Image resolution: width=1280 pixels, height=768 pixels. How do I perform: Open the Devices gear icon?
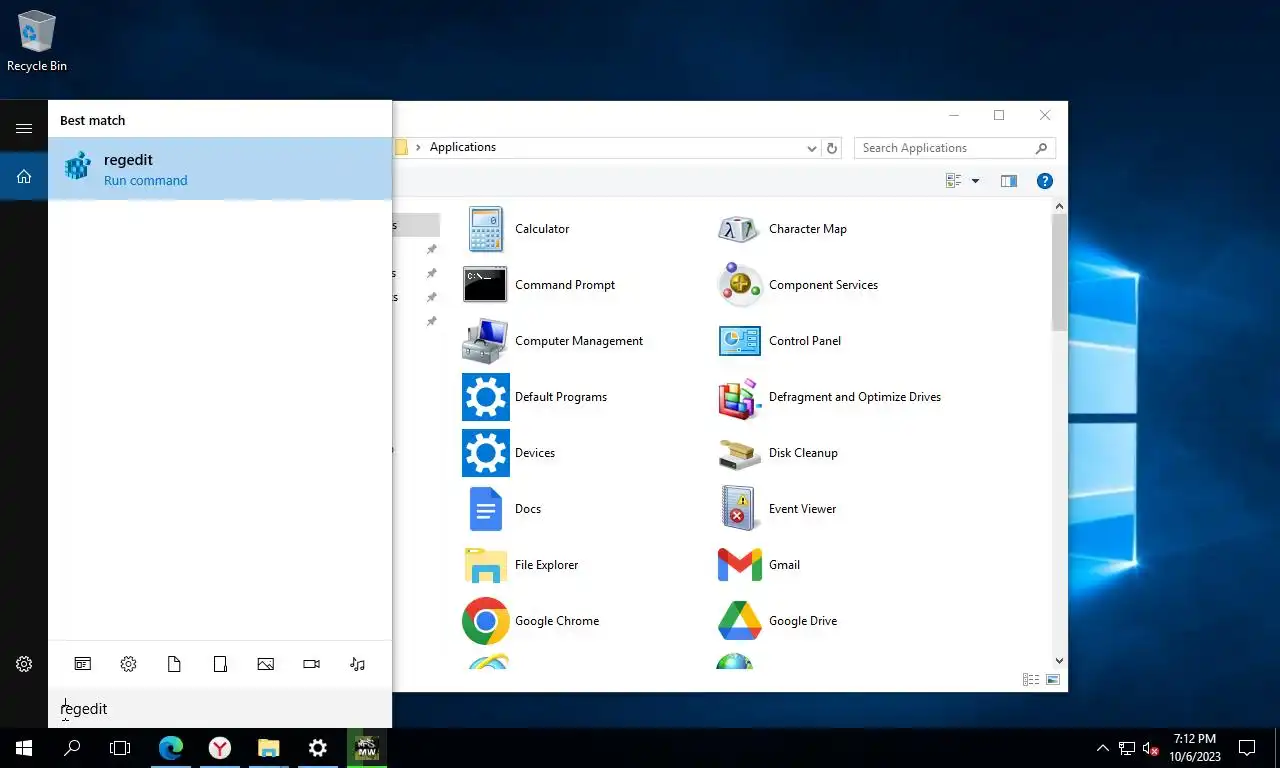point(486,453)
